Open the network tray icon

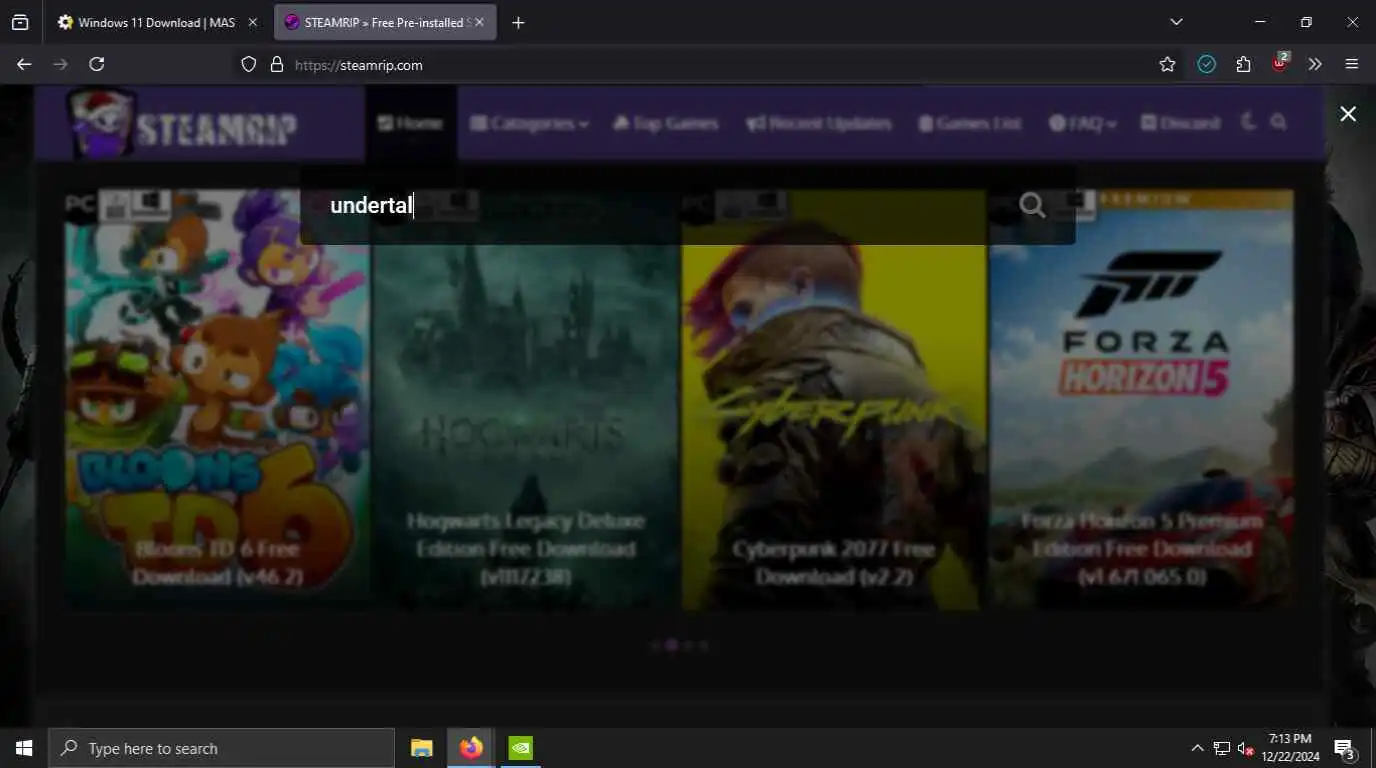pos(1222,748)
